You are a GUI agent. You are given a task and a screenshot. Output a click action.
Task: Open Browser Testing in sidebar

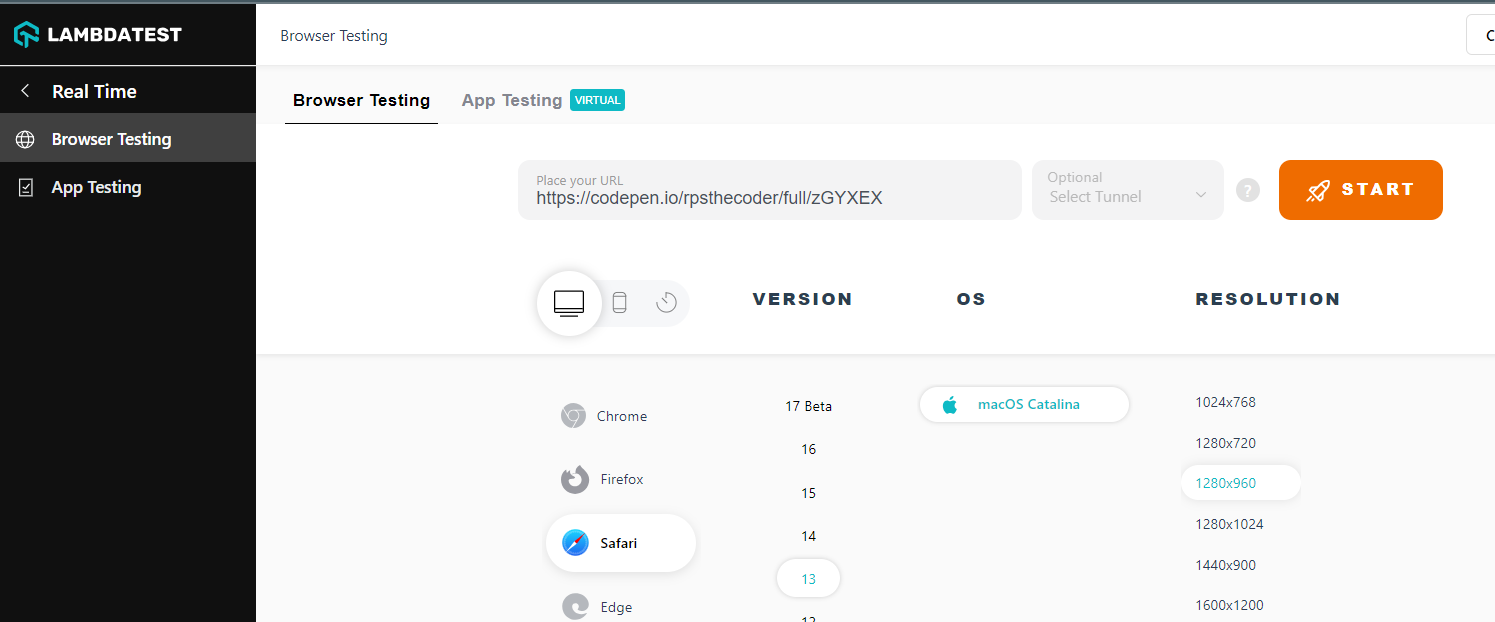click(x=128, y=139)
